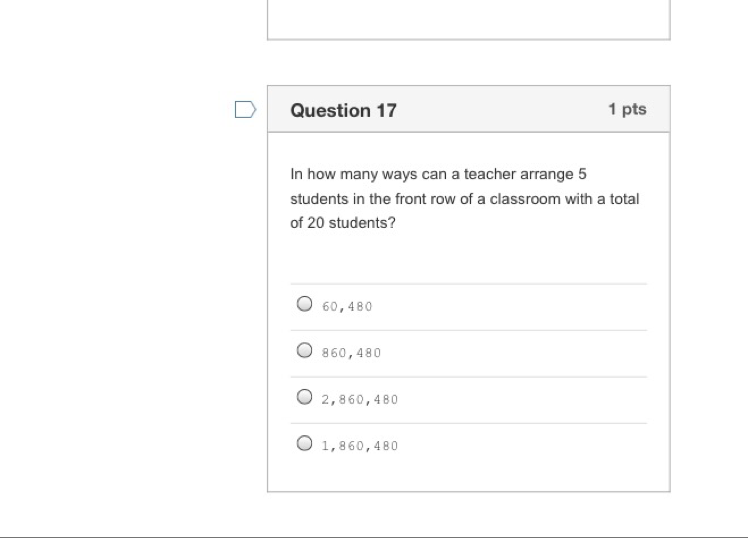The image size is (748, 538).
Task: Click the '860,480' answer label text
Action: [x=351, y=353]
